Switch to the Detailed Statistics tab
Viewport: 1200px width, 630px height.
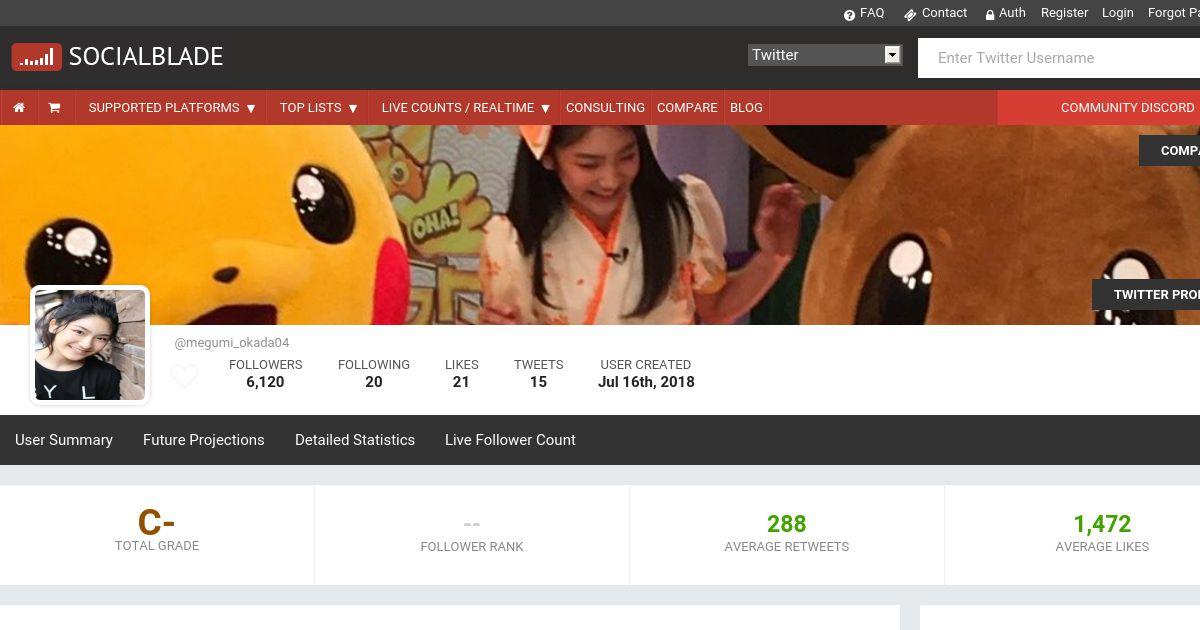[x=355, y=440]
